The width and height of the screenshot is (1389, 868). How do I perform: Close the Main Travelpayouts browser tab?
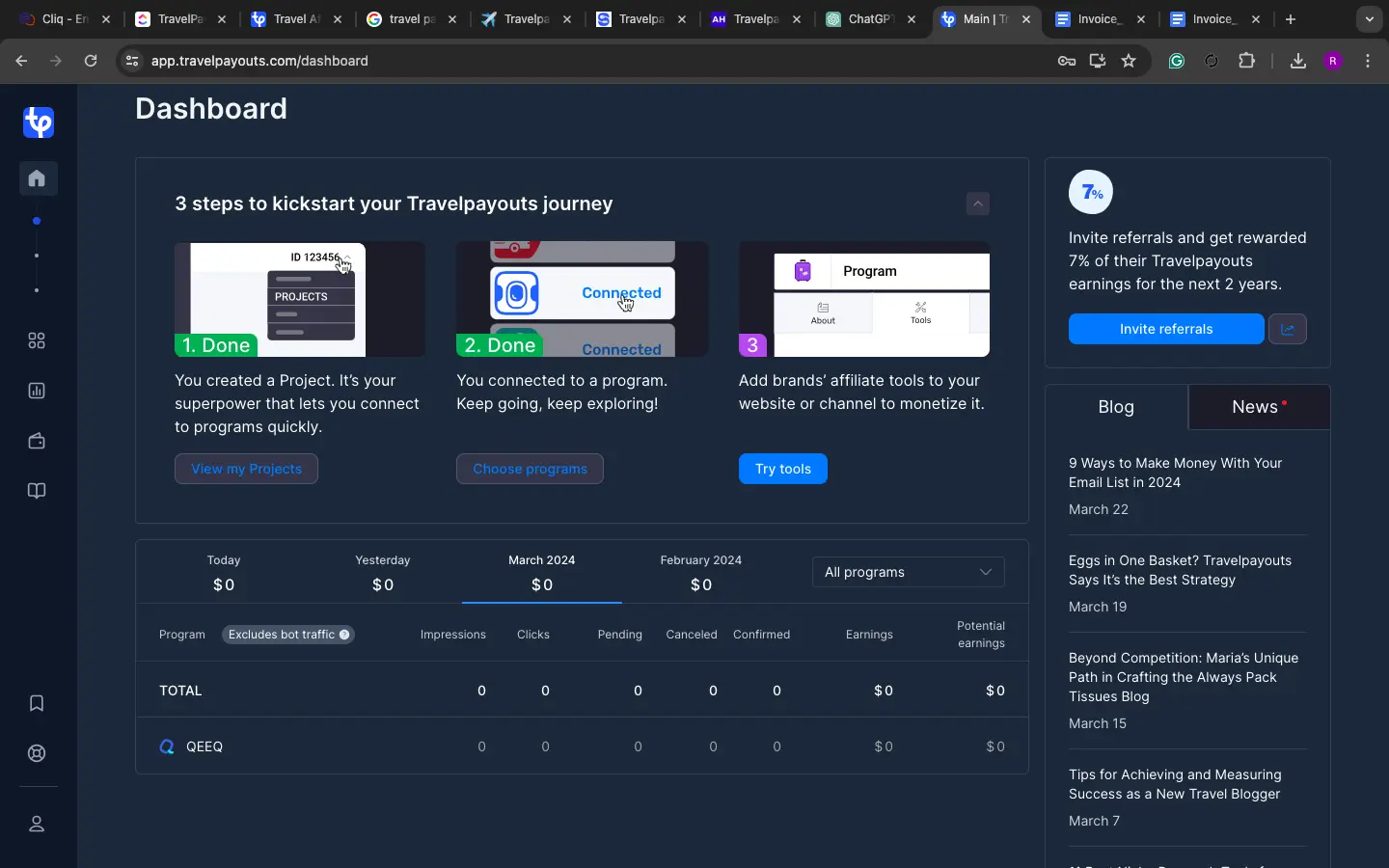click(x=1026, y=19)
